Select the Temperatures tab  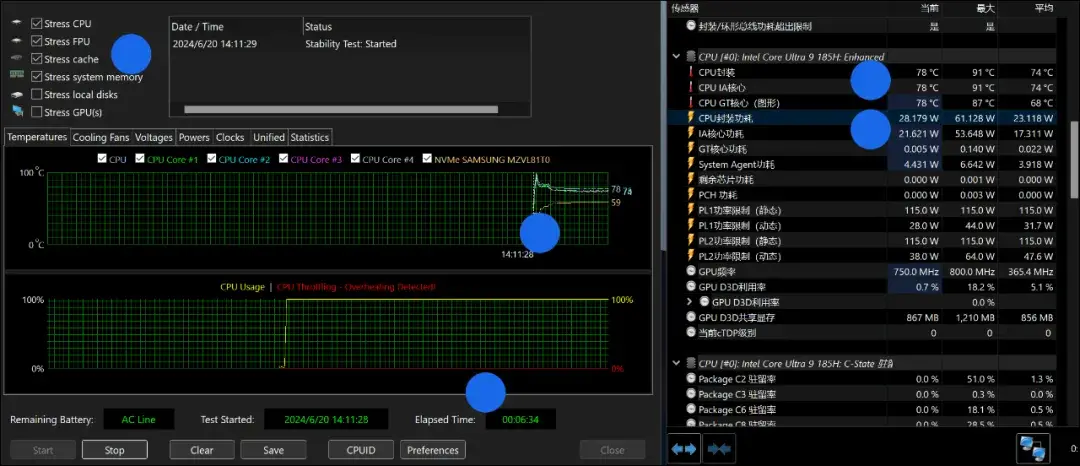[37, 137]
